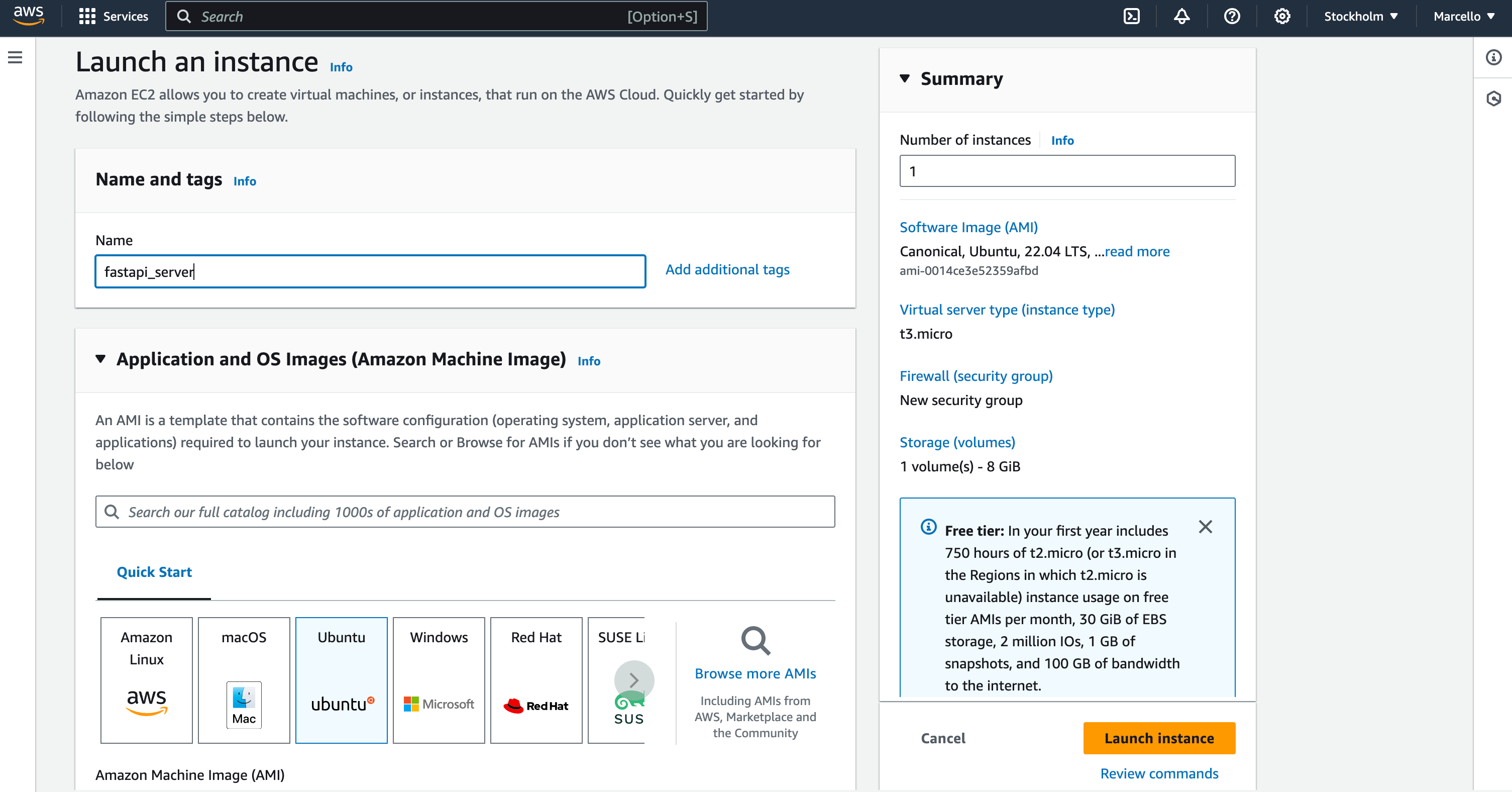Click the New security group text
1512x792 pixels.
click(961, 400)
